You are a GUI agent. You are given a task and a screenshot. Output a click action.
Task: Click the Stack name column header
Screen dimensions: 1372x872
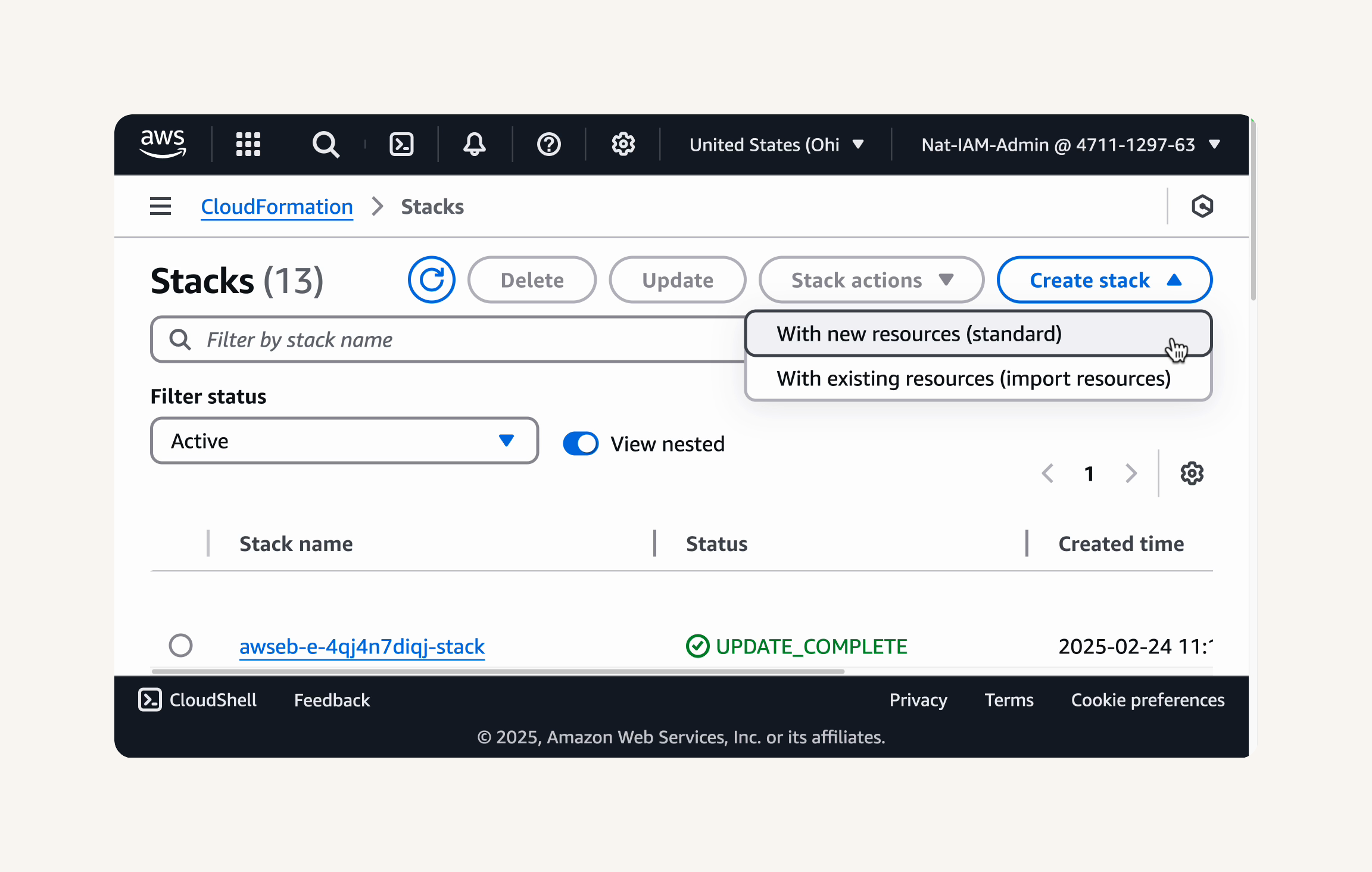point(296,544)
